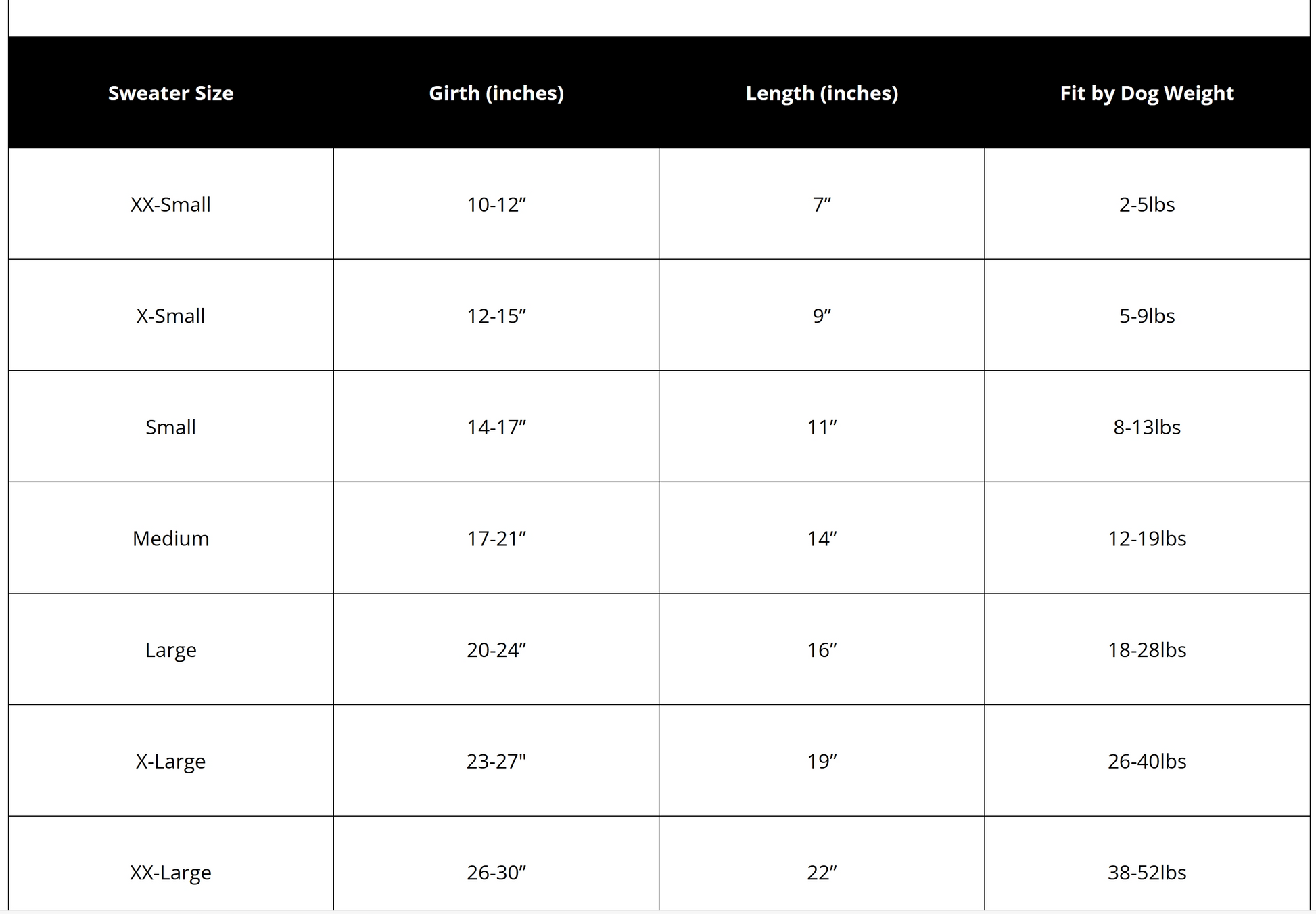Click the 16" length value

[x=822, y=650]
